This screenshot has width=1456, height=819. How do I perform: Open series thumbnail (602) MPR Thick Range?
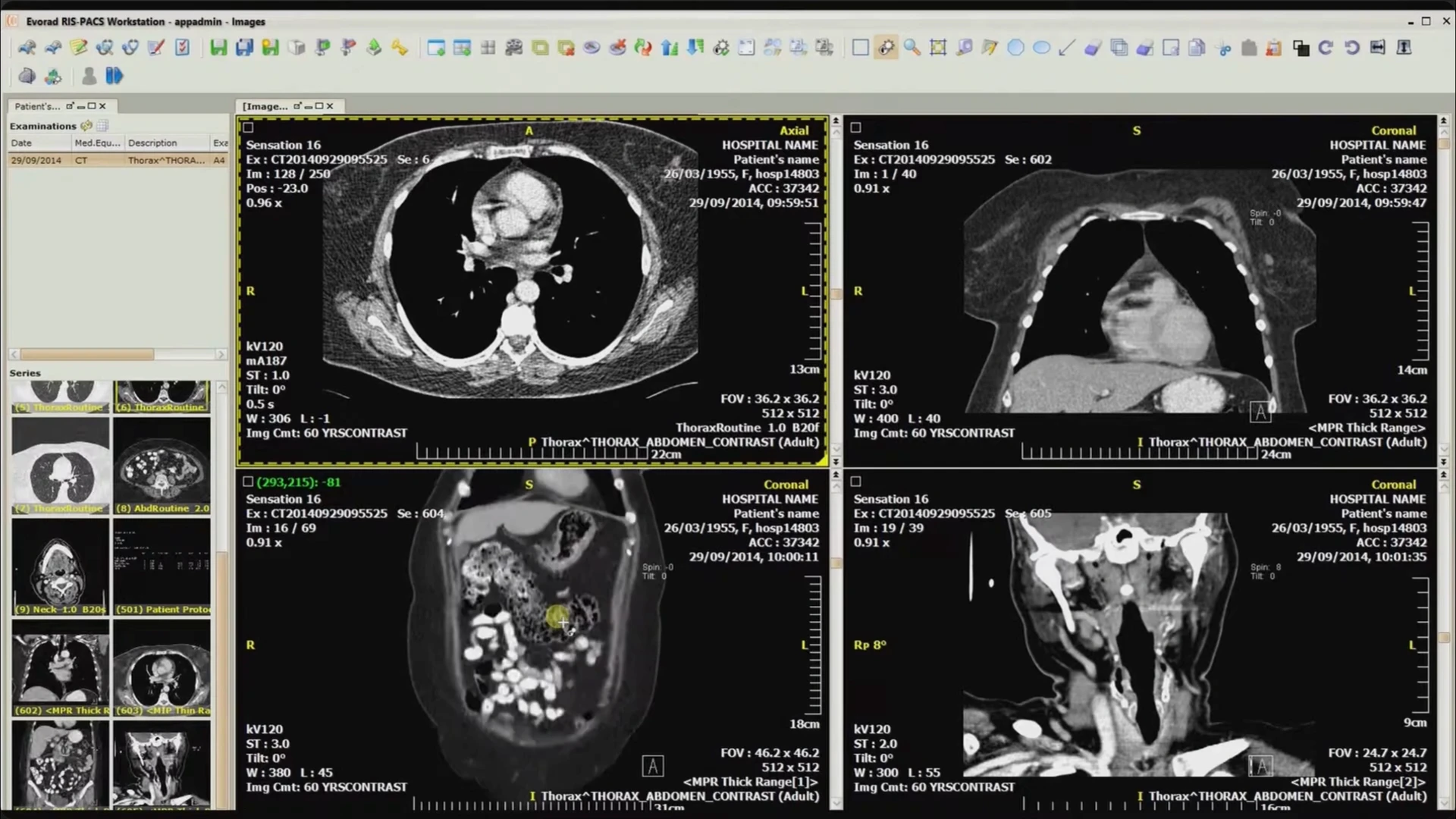(x=61, y=668)
